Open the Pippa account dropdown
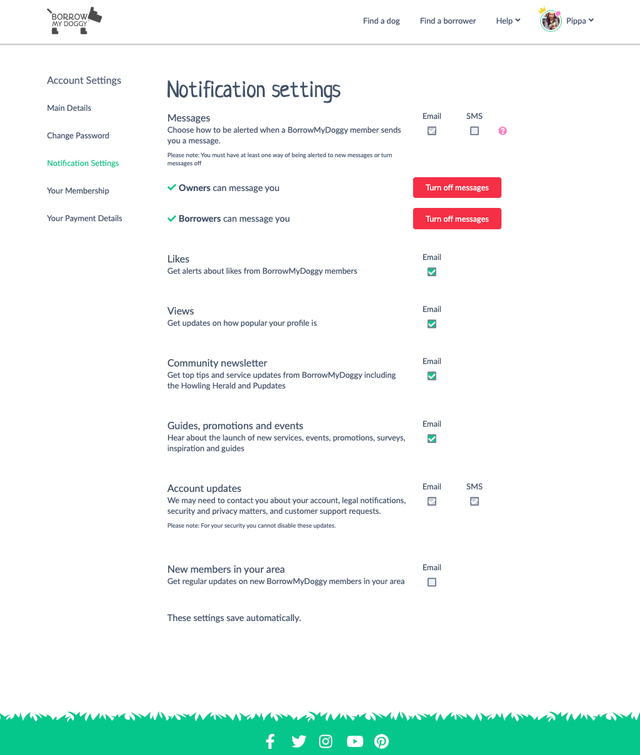Image resolution: width=640 pixels, height=755 pixels. pyautogui.click(x=580, y=21)
